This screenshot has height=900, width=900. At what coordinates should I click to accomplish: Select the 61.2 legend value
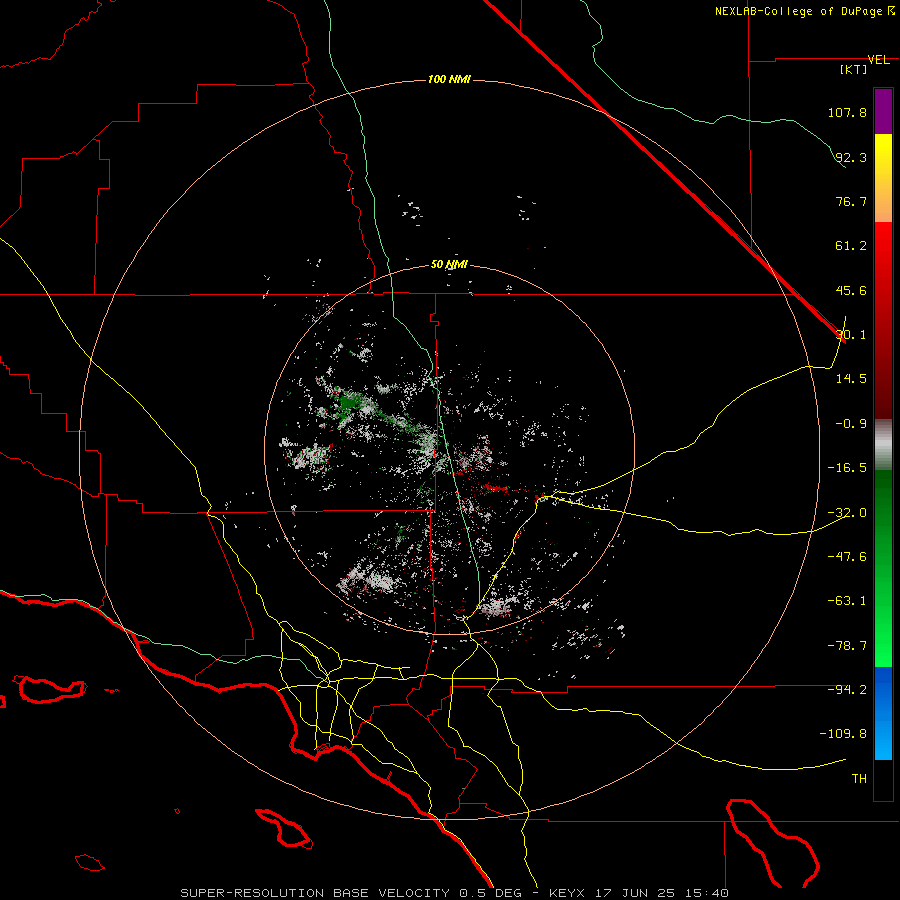[851, 246]
